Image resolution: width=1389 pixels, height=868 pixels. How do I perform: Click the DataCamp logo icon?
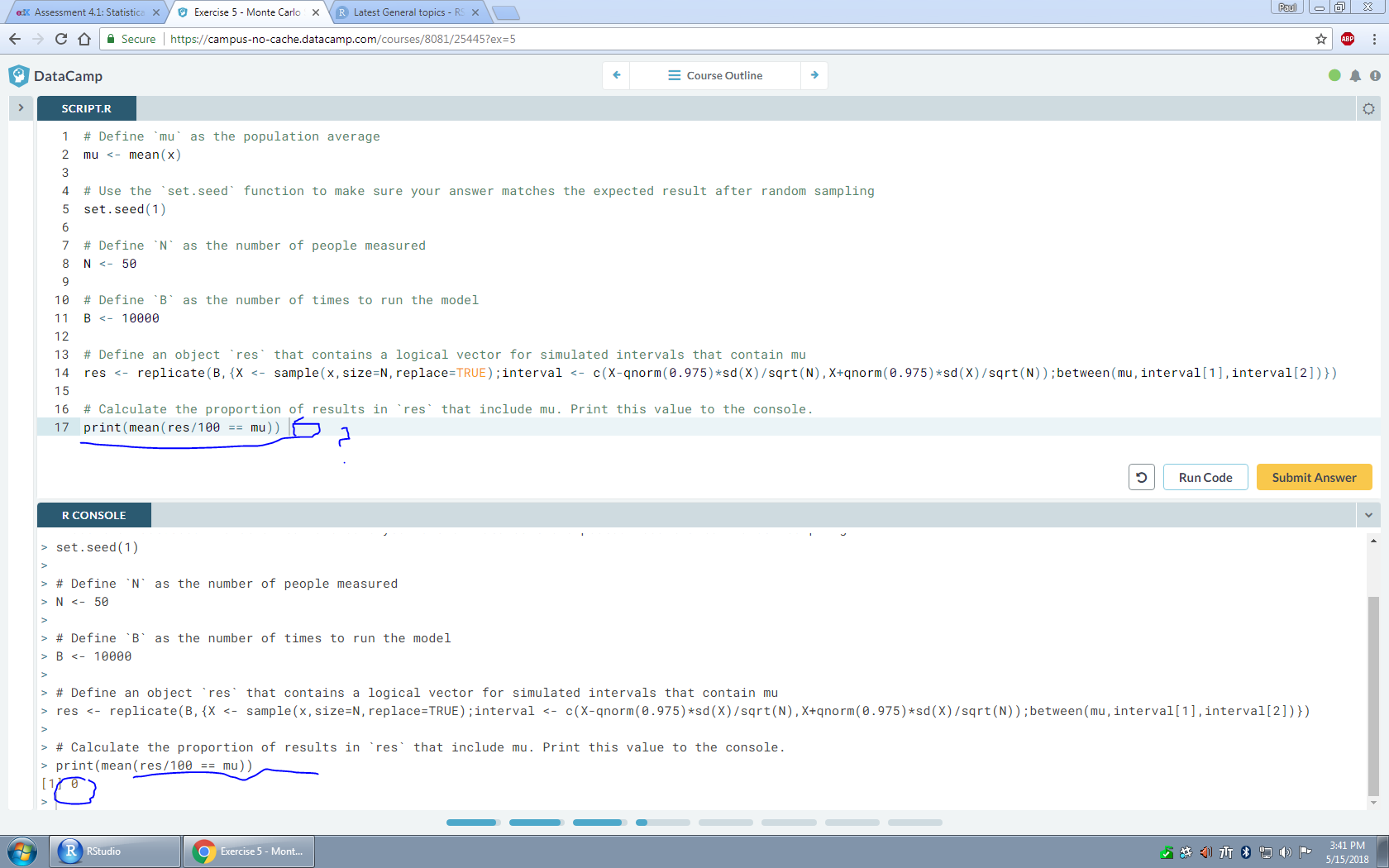tap(18, 76)
